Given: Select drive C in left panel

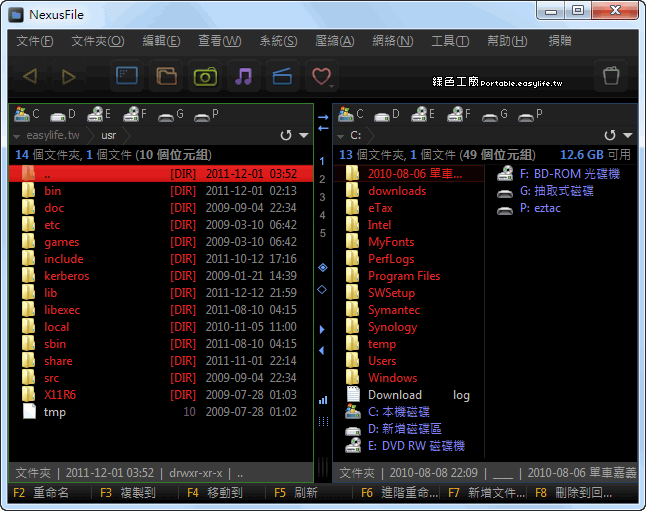Looking at the screenshot, I should (27, 114).
